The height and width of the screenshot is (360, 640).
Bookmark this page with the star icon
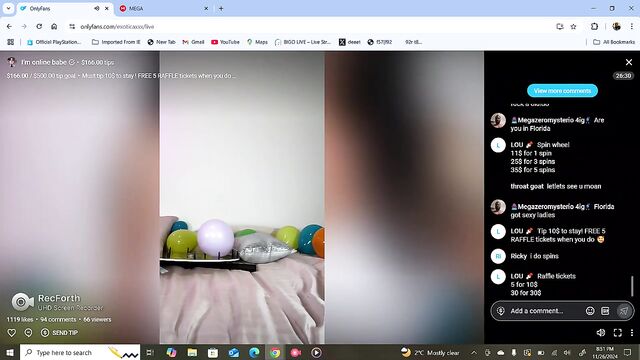pos(573,27)
